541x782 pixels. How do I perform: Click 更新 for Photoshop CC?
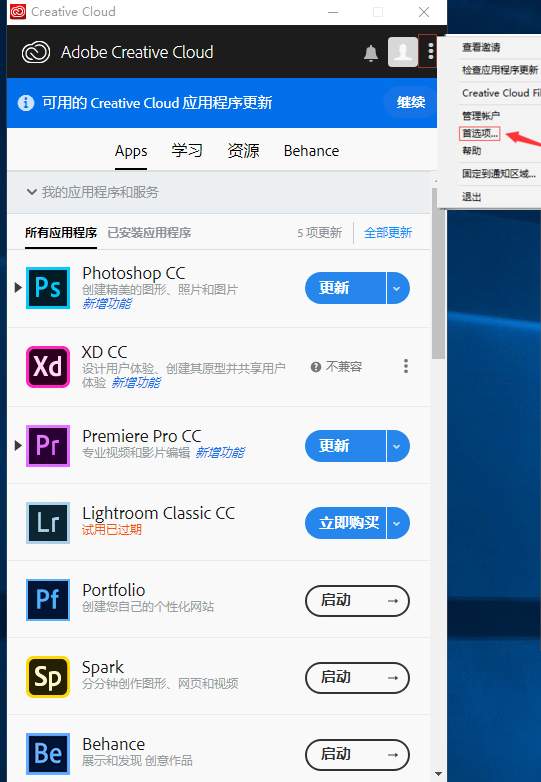(345, 288)
